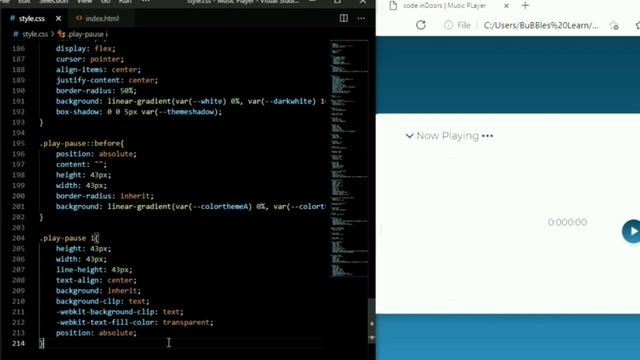
Task: Click .play-pause i breadcrumb segment
Action: pos(83,34)
